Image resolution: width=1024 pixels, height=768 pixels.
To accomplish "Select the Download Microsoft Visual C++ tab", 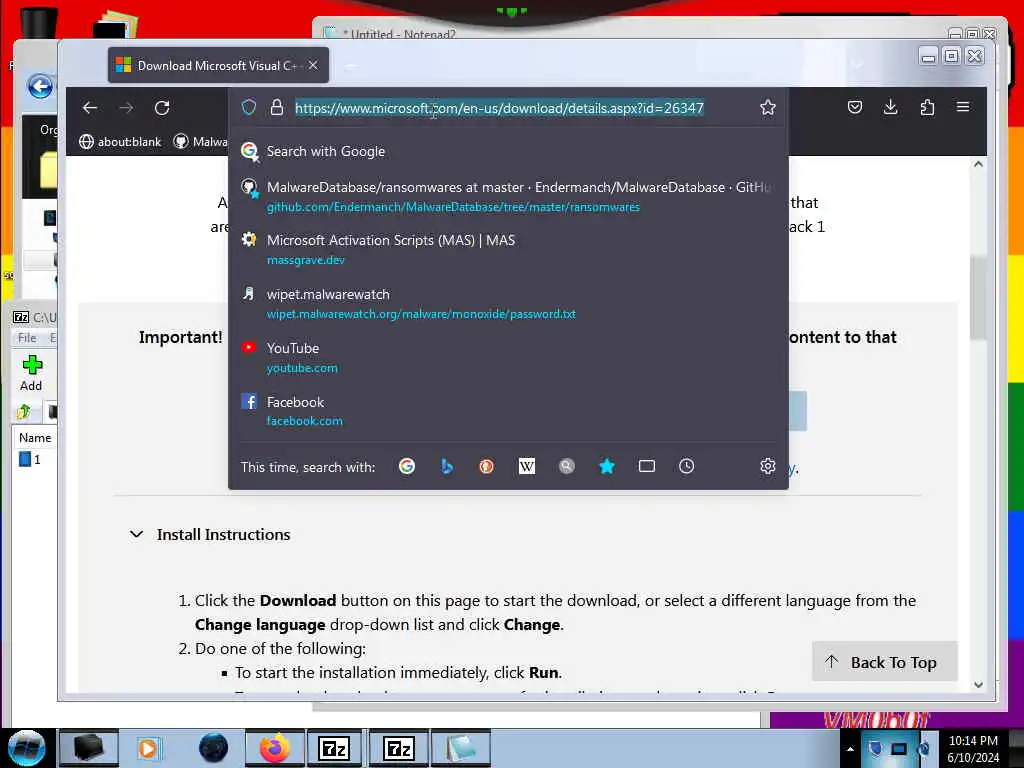I will 218,65.
